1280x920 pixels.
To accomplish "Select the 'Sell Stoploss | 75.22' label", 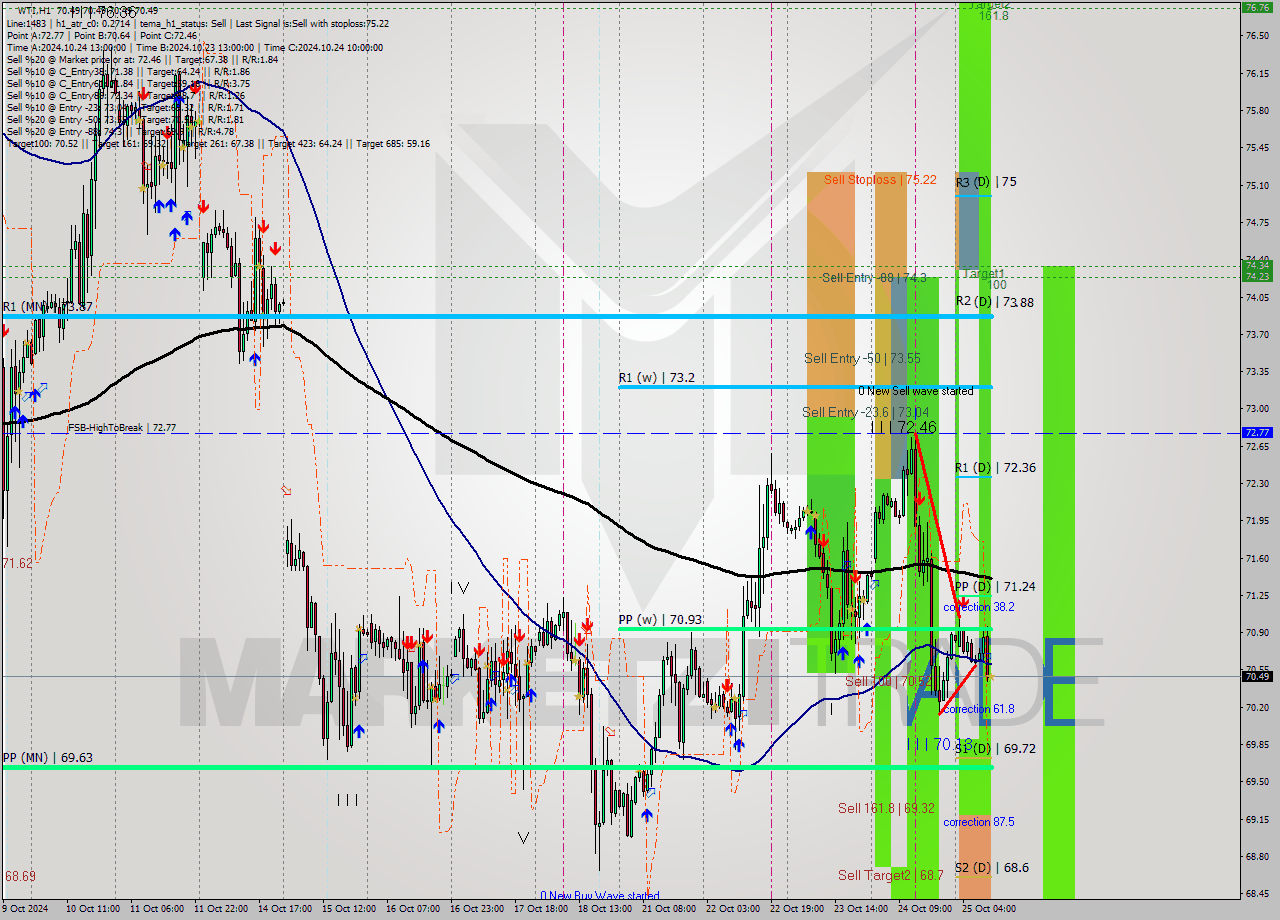I will [x=880, y=180].
